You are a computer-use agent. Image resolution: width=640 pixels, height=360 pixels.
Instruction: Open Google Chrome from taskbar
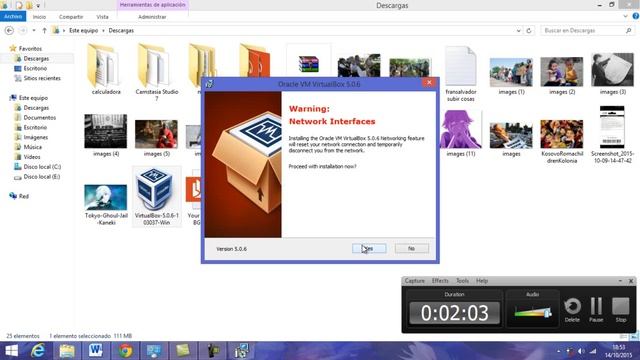tap(125, 351)
